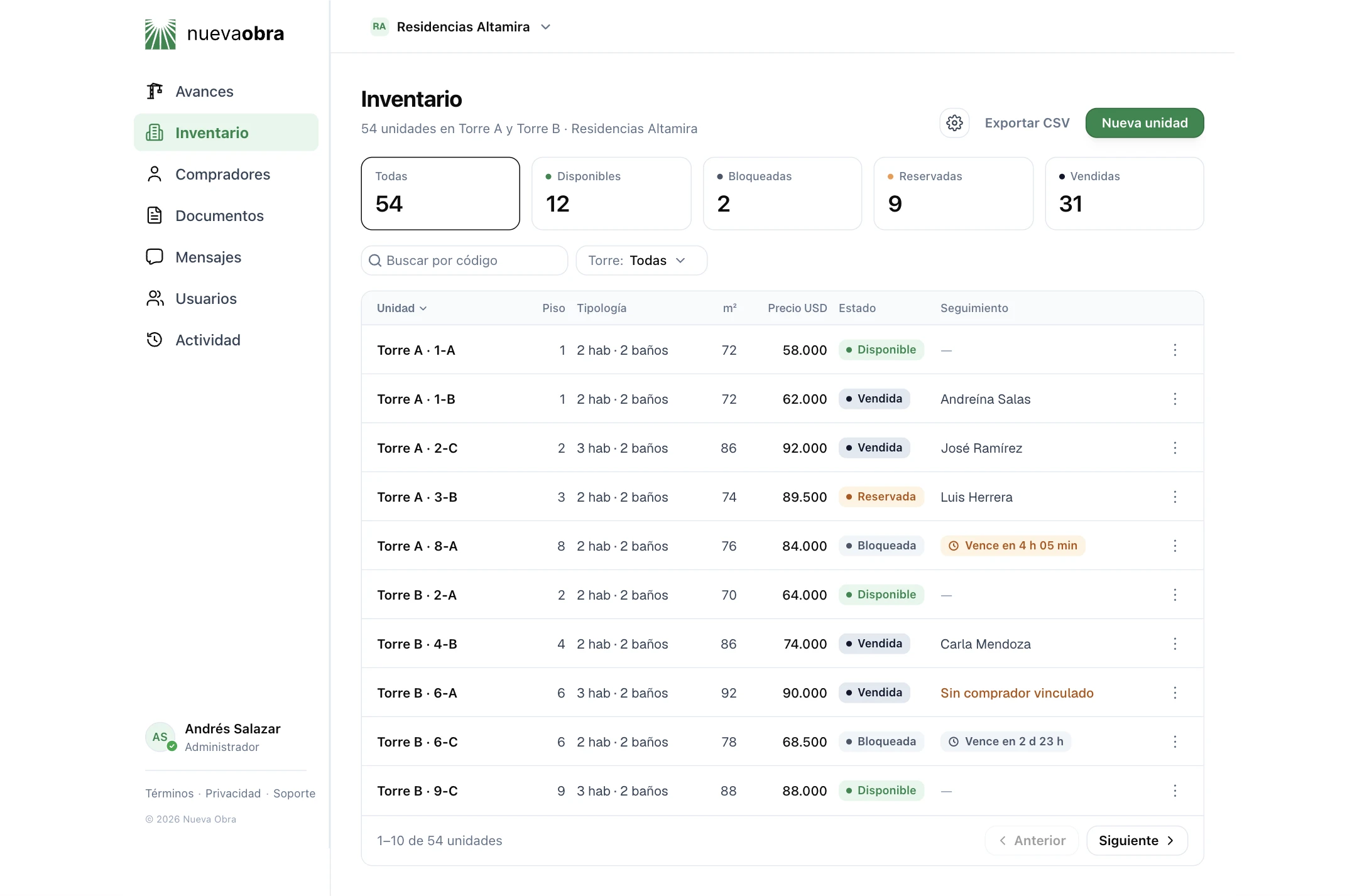Open the table settings gear icon
Image resolution: width=1357 pixels, height=896 pixels.
(x=954, y=123)
